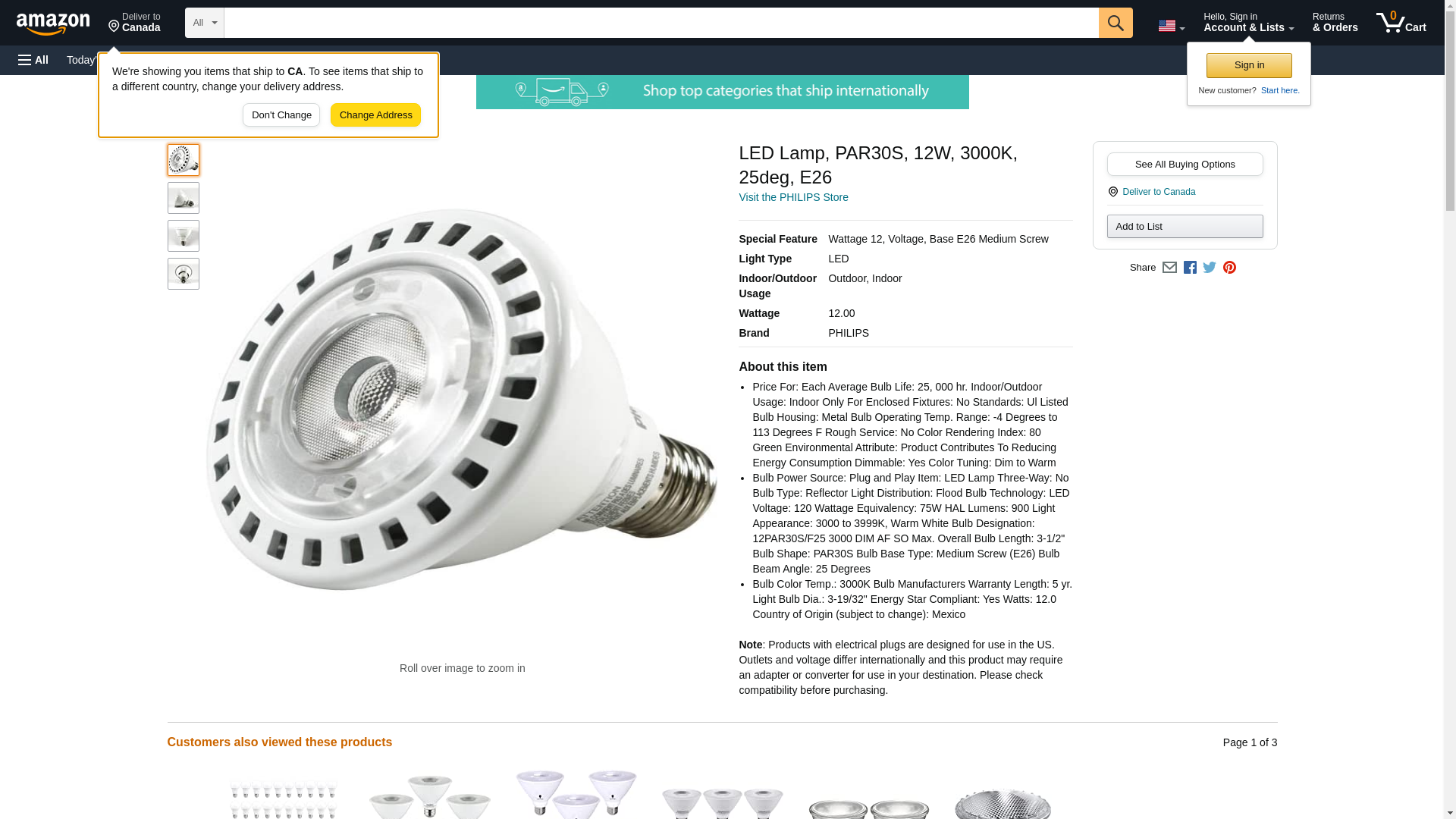Click Start here new customer link

click(1280, 90)
